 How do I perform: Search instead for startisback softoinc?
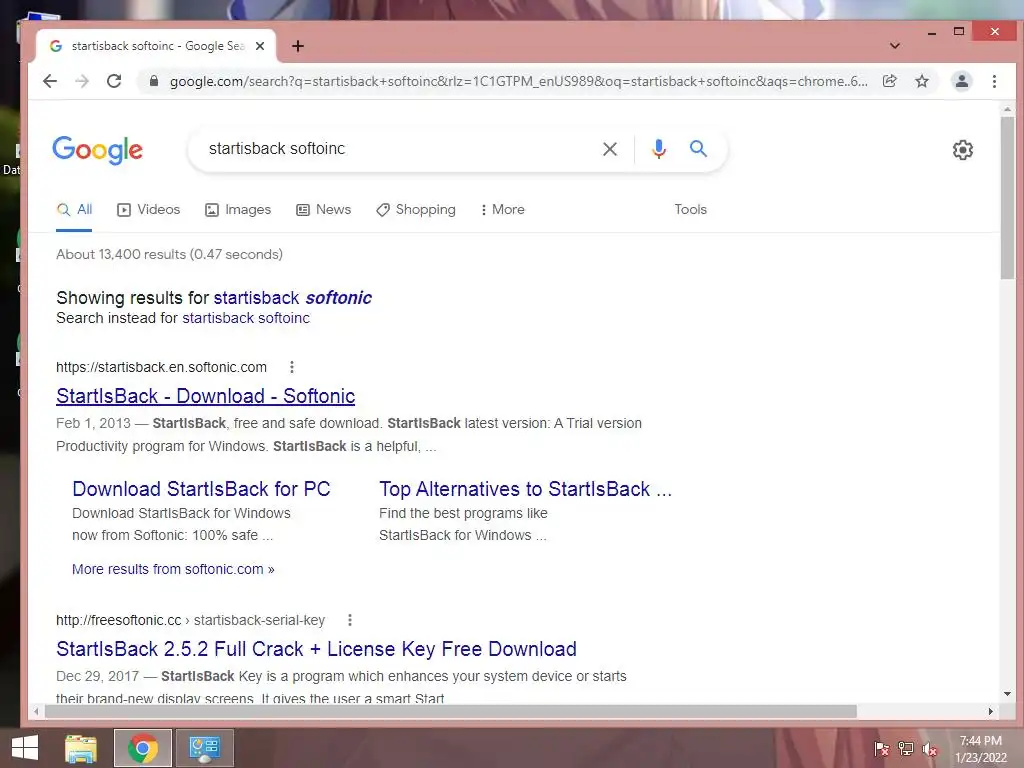click(246, 318)
